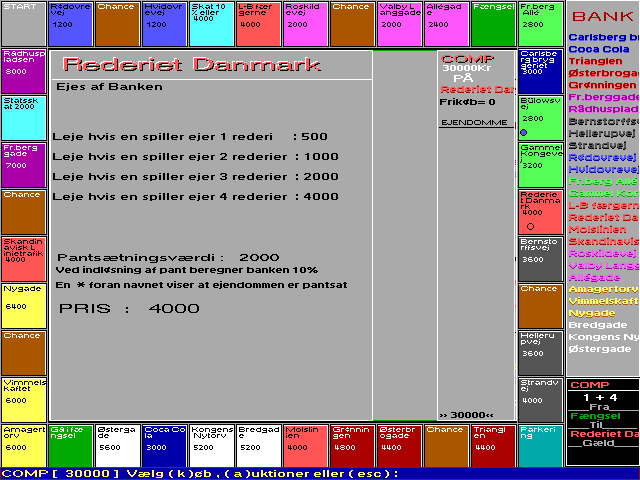Select the START board square
The image size is (640, 480).
pos(24,24)
